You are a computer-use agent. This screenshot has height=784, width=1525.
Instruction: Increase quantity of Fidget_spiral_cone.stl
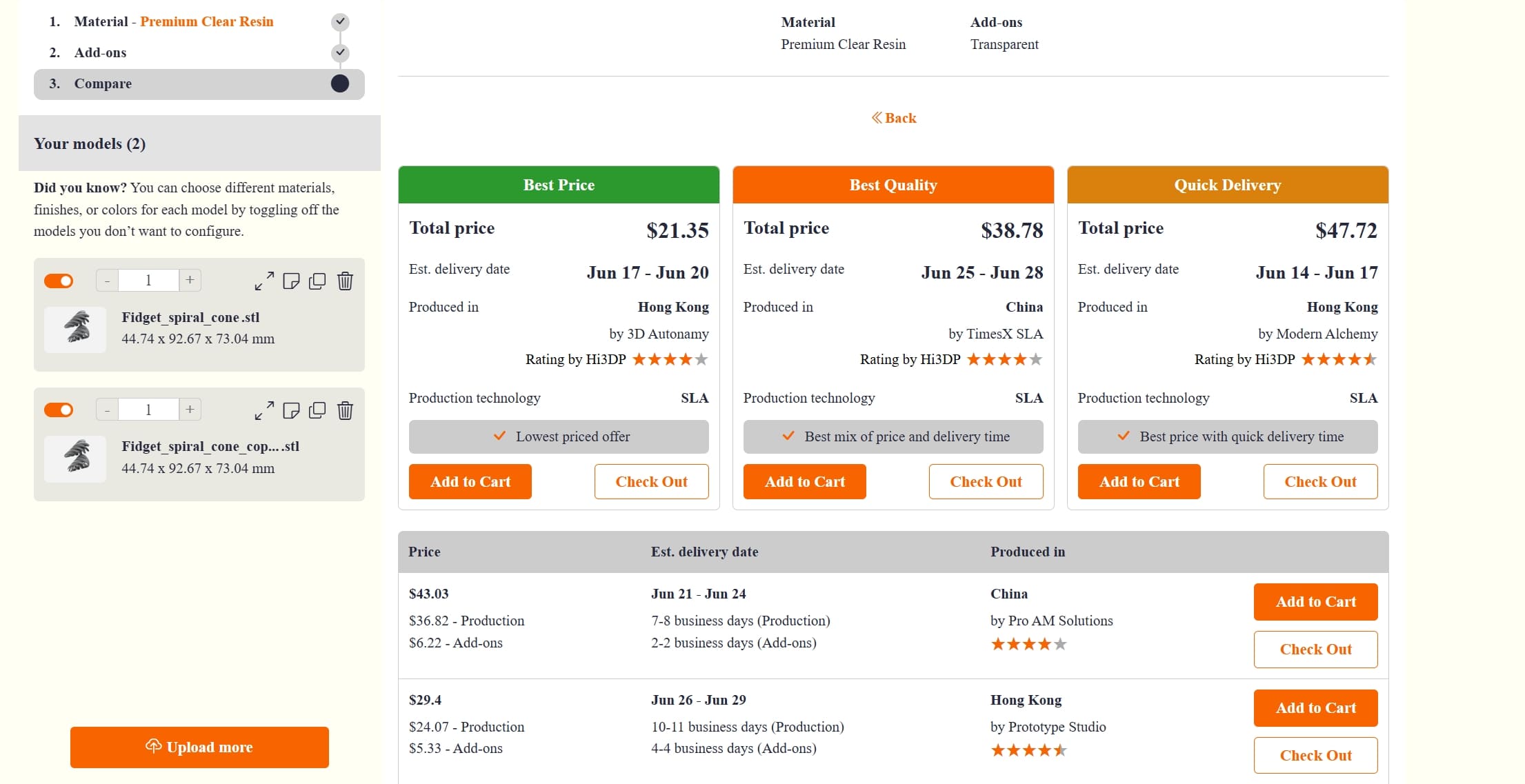[x=189, y=280]
